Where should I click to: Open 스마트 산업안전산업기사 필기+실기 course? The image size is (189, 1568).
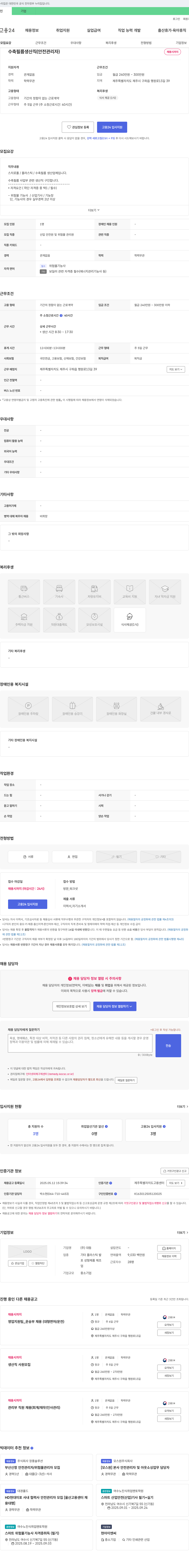(127, 1497)
